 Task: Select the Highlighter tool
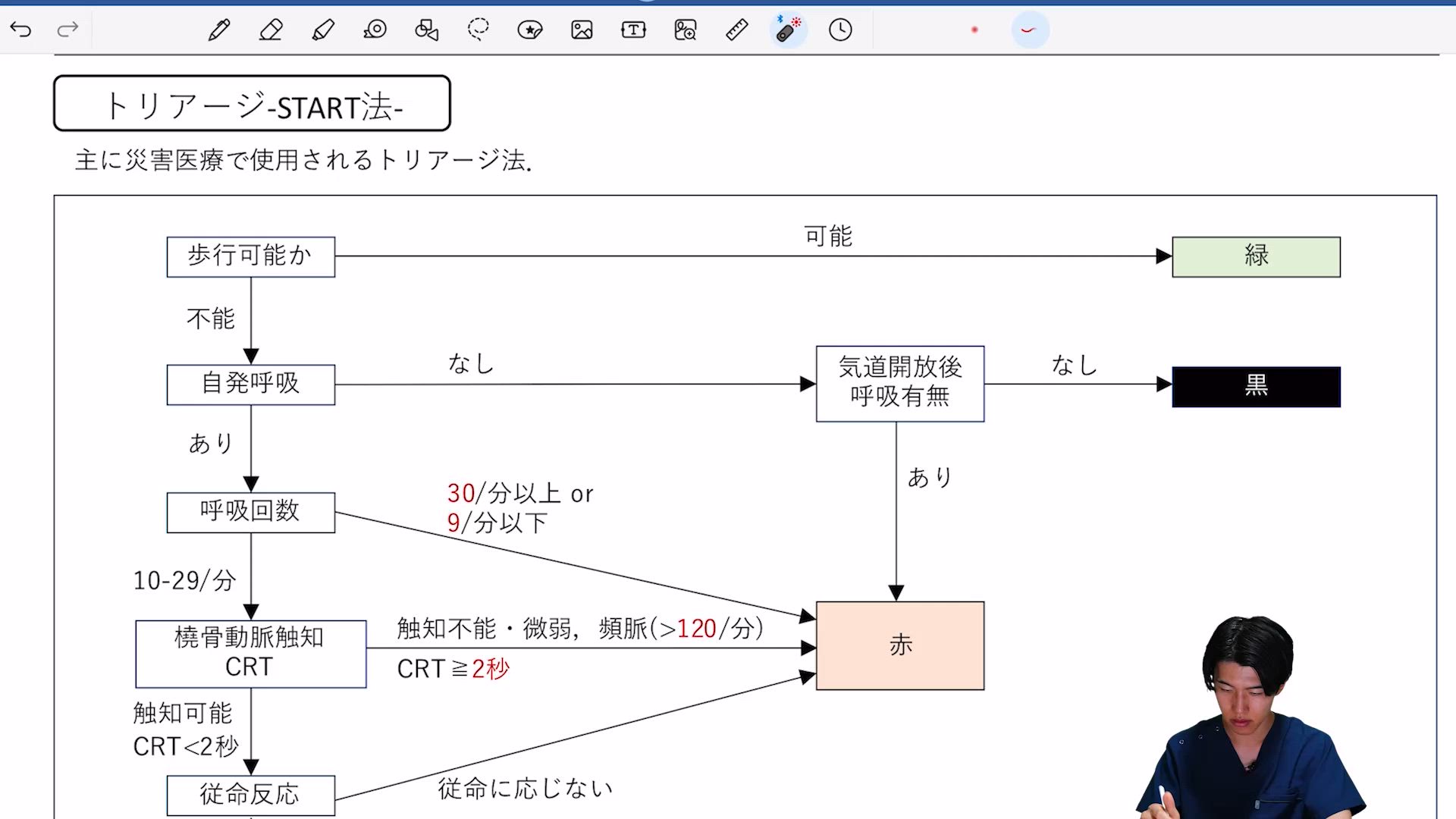click(x=323, y=30)
